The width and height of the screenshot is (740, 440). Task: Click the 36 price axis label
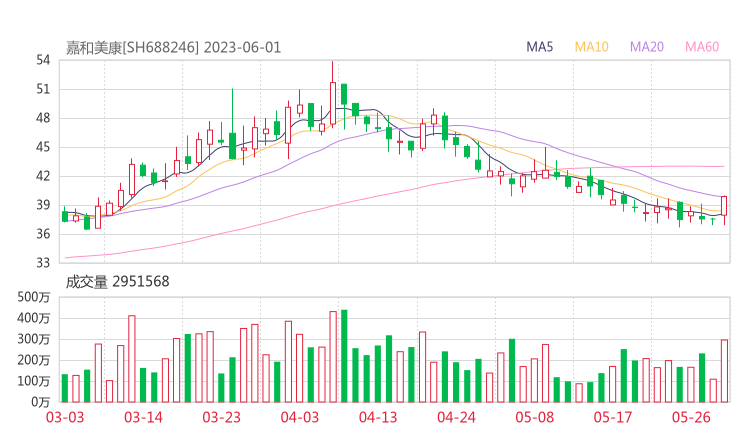pos(43,234)
